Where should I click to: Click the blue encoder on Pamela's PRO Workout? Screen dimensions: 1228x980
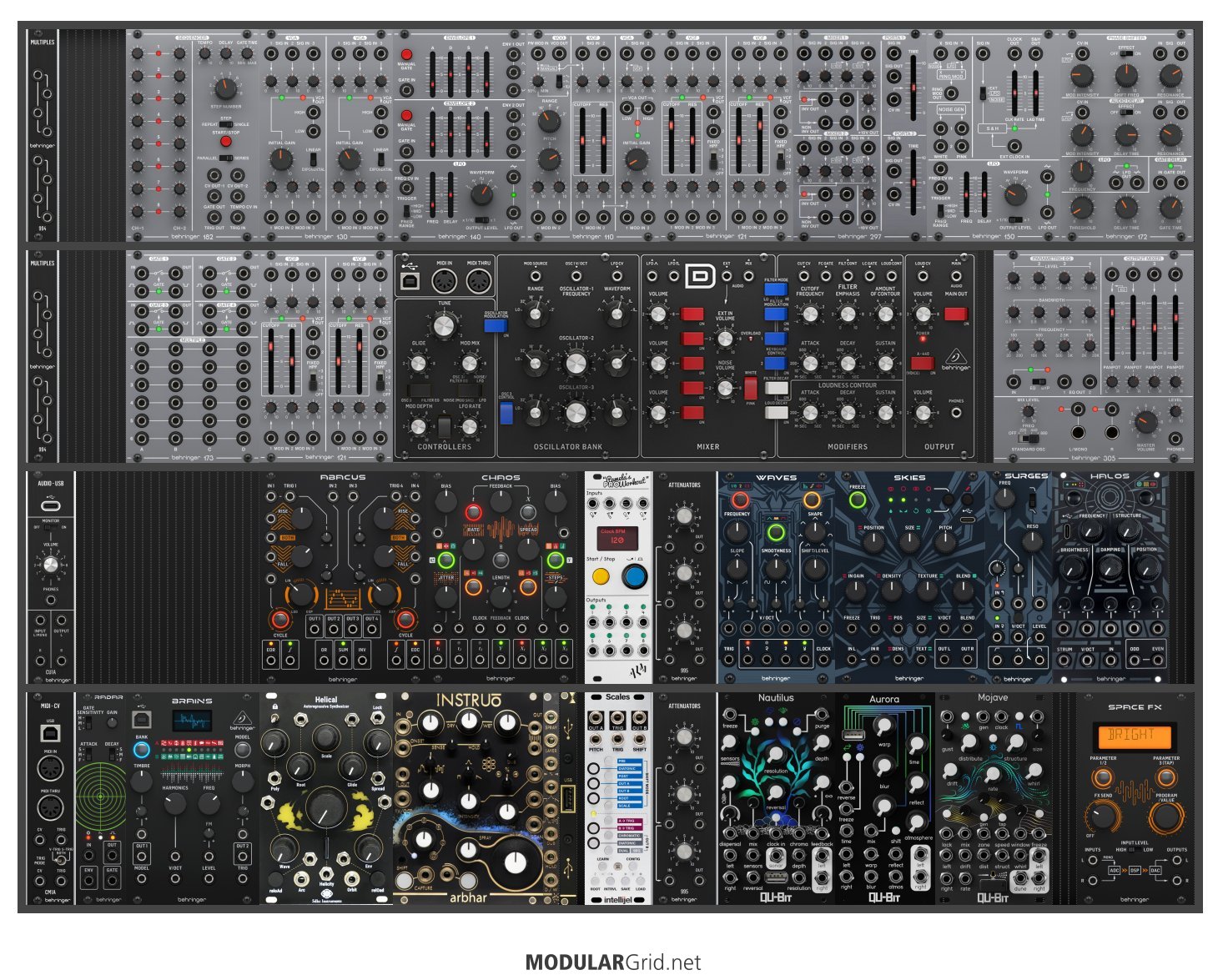coord(635,576)
